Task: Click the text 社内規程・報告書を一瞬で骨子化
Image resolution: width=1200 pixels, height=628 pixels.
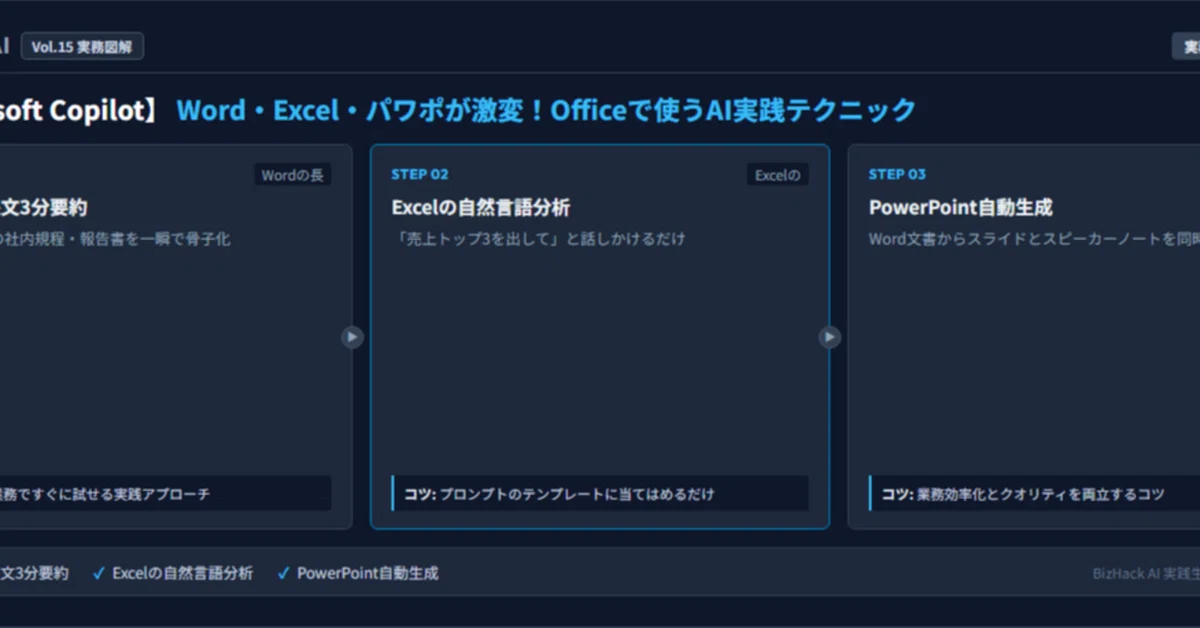Action: (x=120, y=239)
